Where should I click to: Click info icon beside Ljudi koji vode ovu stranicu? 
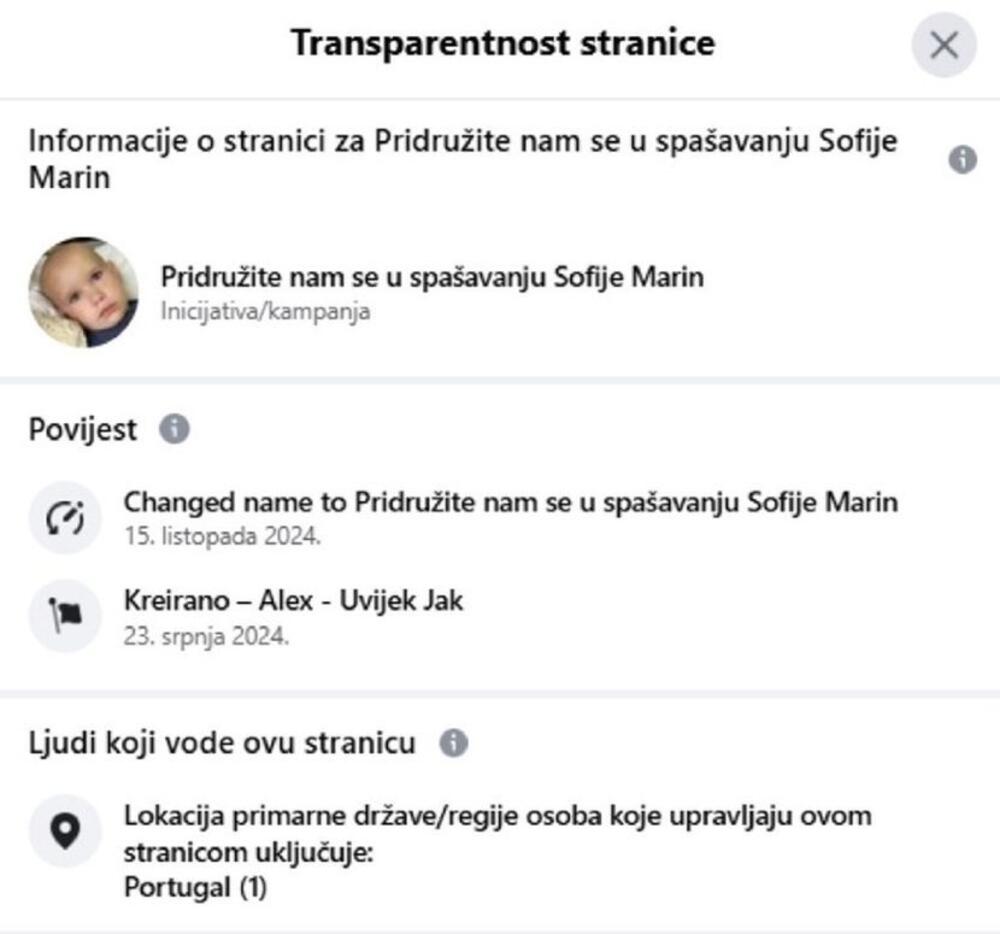[x=453, y=744]
